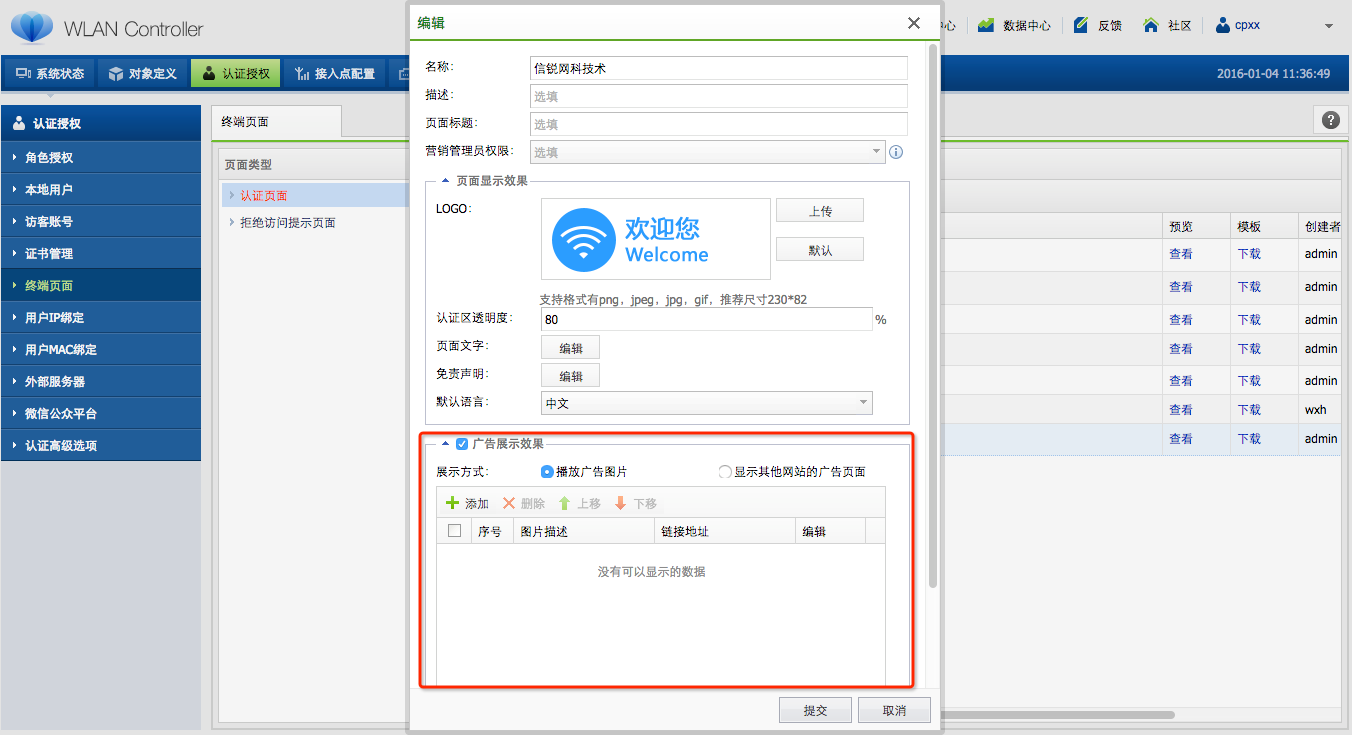Screen dimensions: 1352x735
Task: Click the 默认 button beside the logo
Action: tap(820, 250)
